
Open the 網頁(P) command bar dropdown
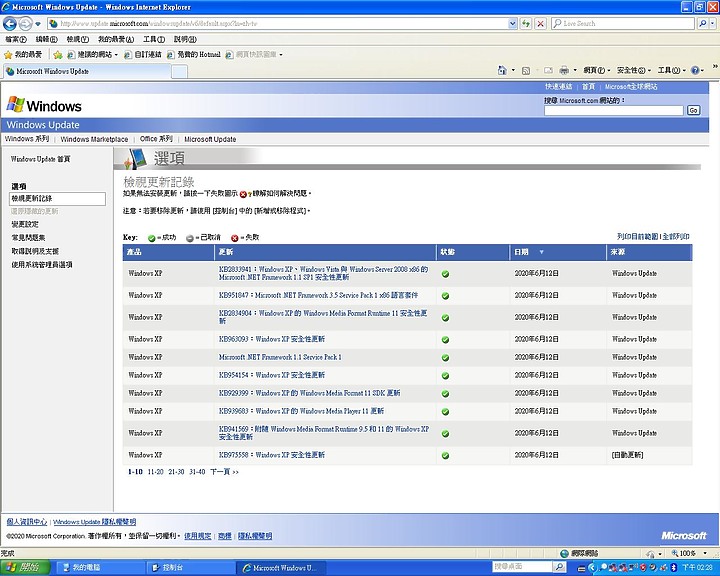(596, 70)
